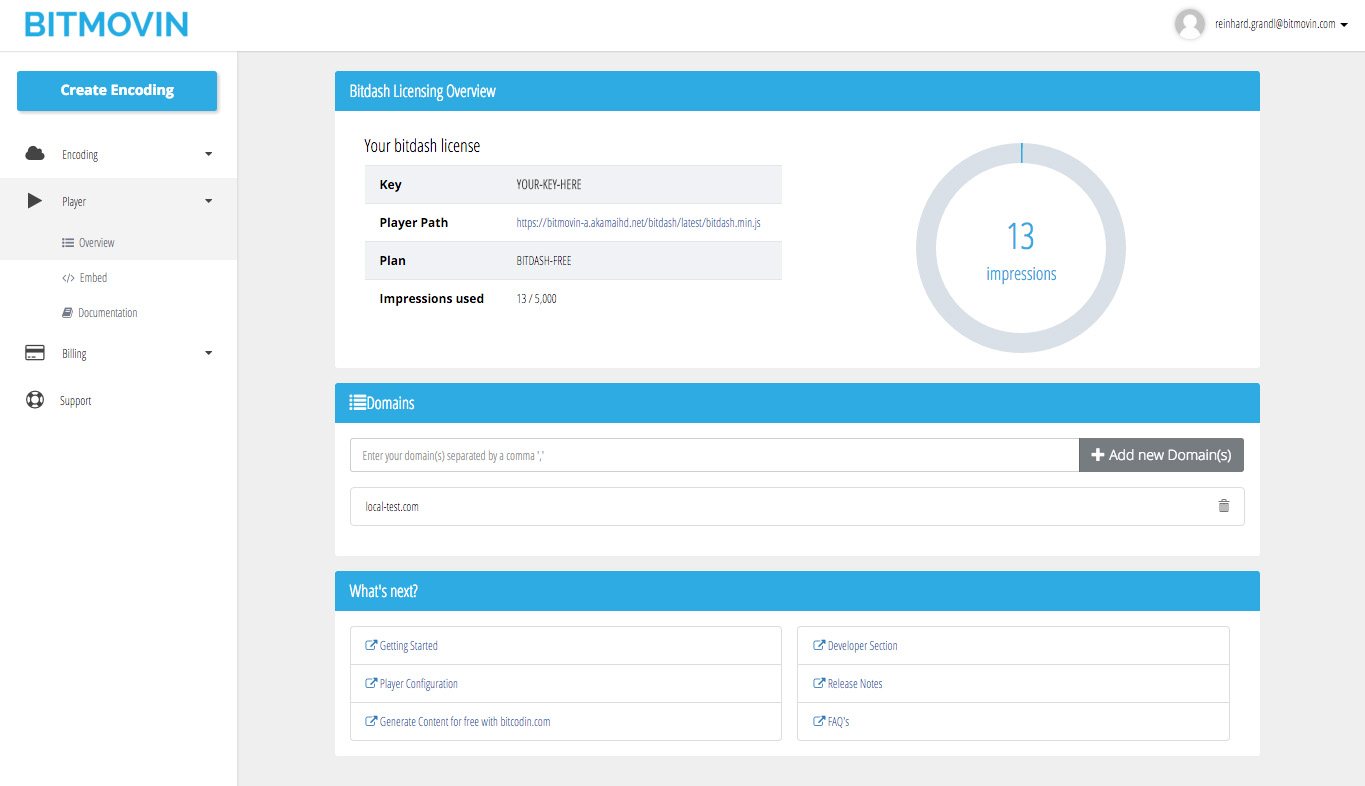The image size is (1365, 786).
Task: Open the FAQ's link
Action: (838, 722)
